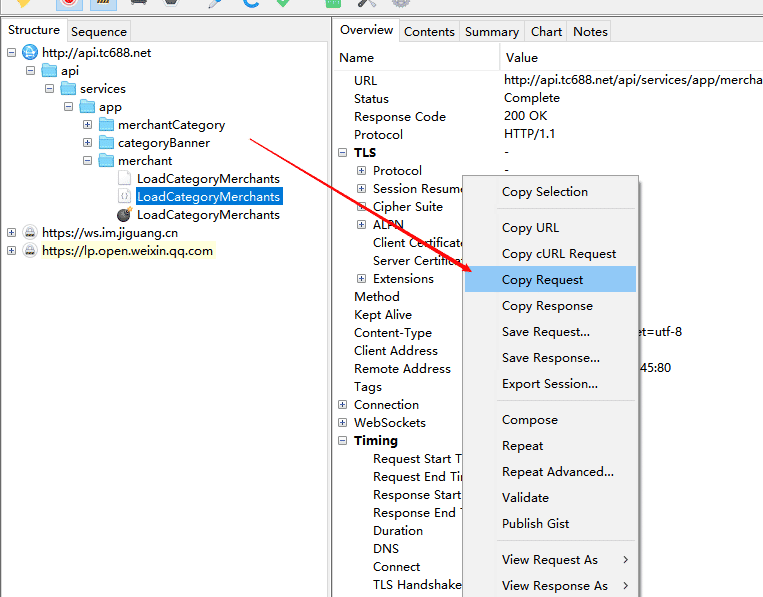The height and width of the screenshot is (597, 763).
Task: Expand the Connection section in Overview
Action: point(343,405)
